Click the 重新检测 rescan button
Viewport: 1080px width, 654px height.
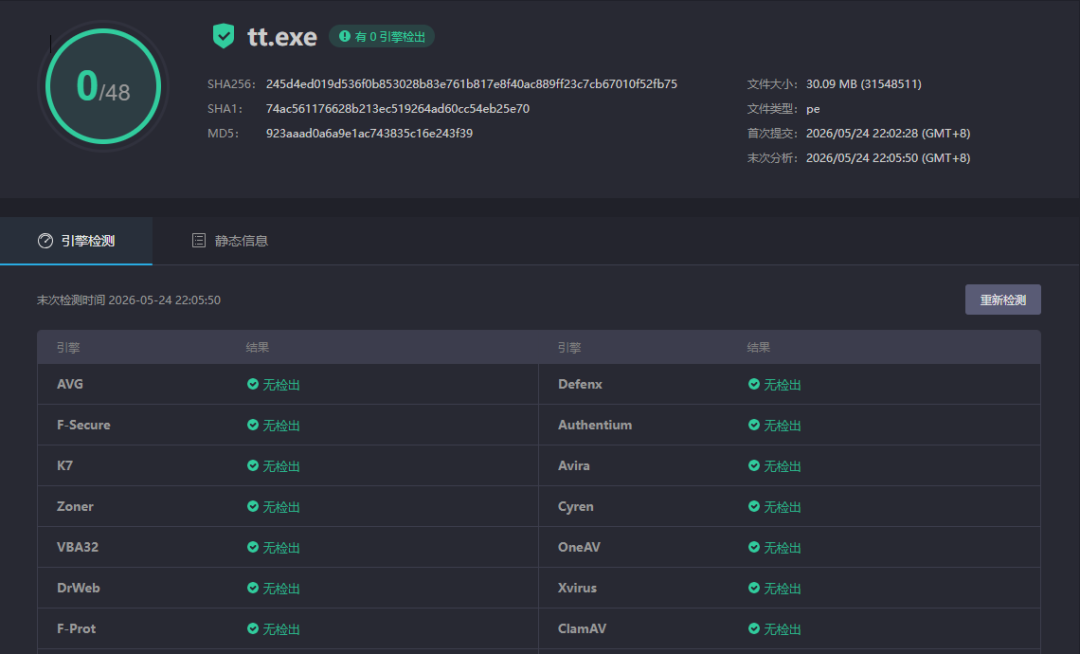pyautogui.click(x=1003, y=300)
